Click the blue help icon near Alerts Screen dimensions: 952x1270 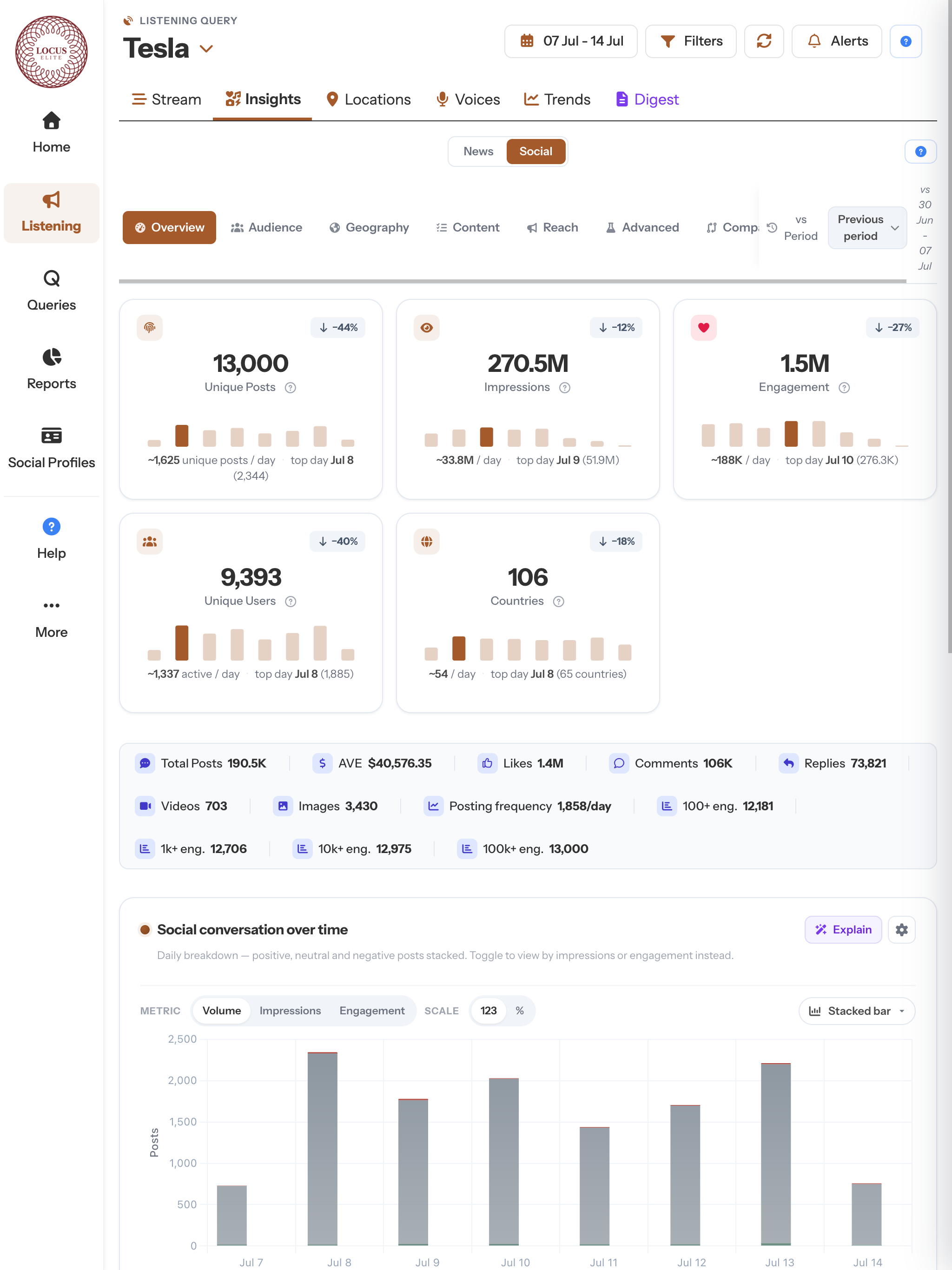(x=906, y=41)
